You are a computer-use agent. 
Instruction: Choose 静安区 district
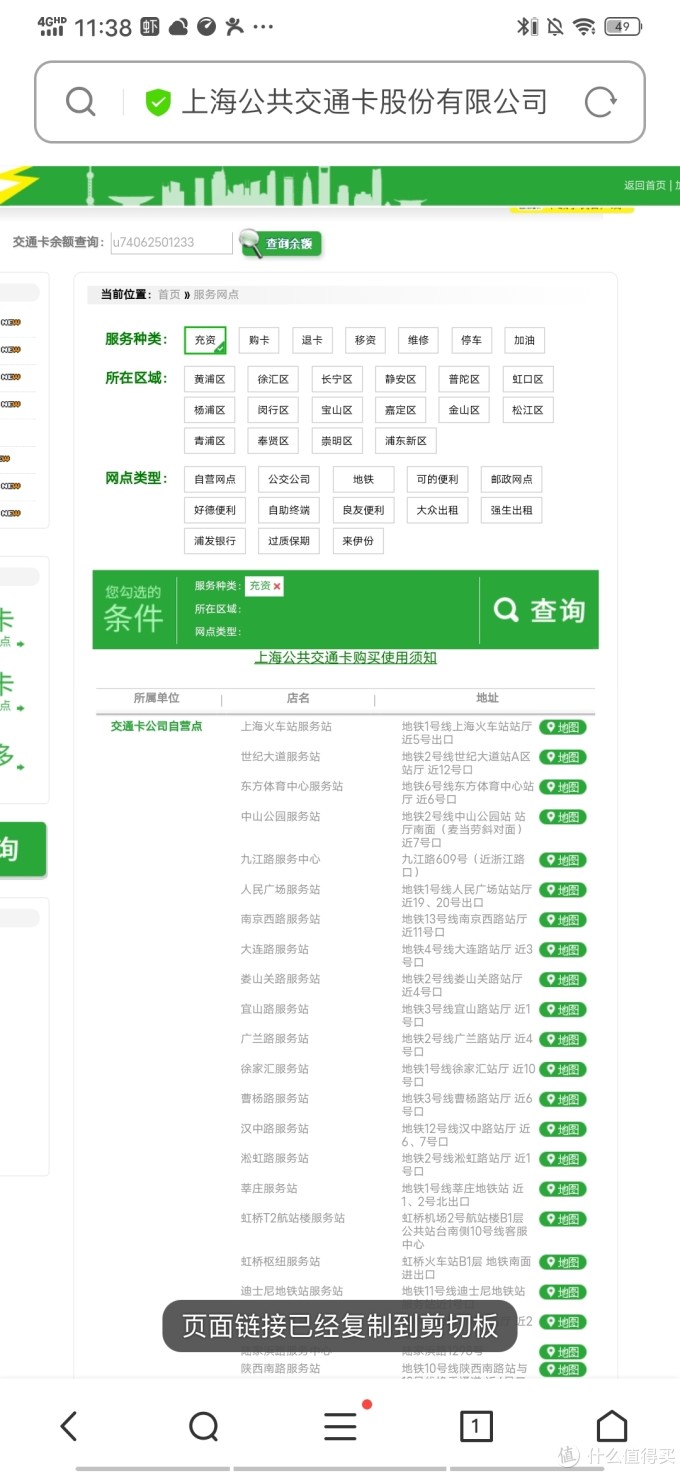401,379
